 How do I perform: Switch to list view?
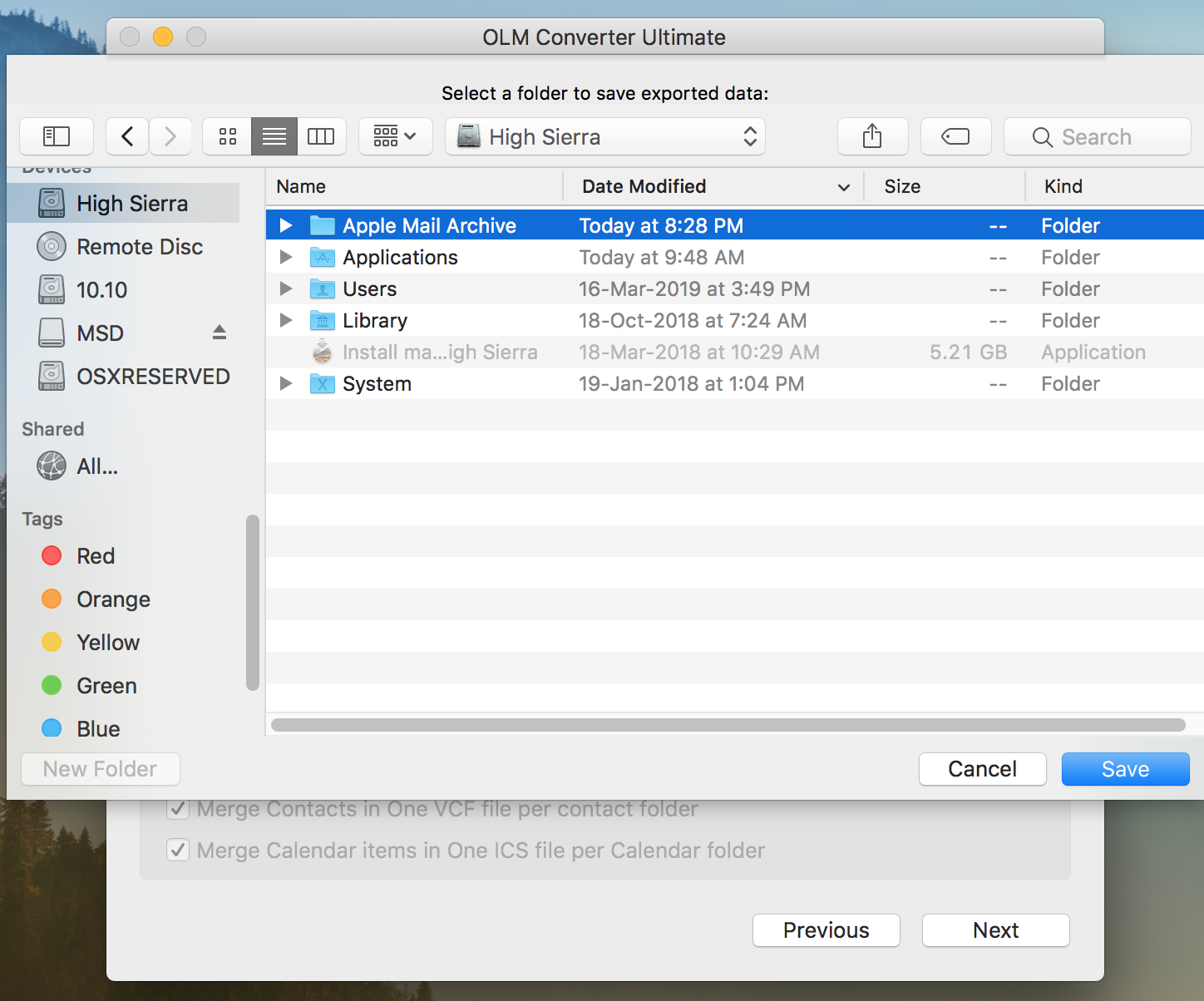274,136
